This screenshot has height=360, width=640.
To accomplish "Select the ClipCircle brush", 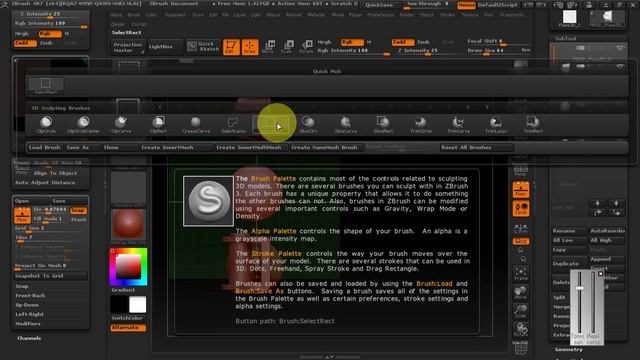I will [x=46, y=124].
